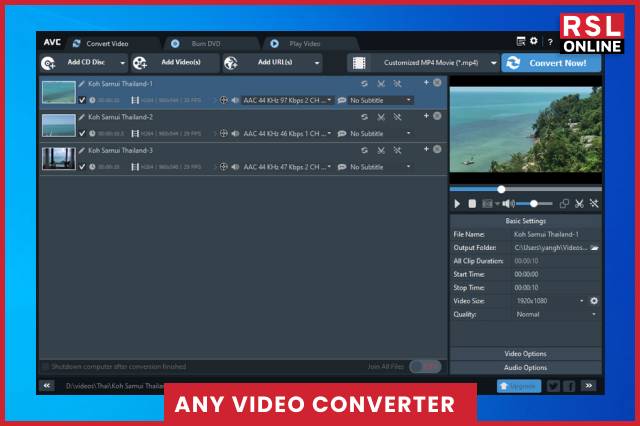
Task: Click the plus icon for Koh Samui Thailand-3
Action: (426, 149)
